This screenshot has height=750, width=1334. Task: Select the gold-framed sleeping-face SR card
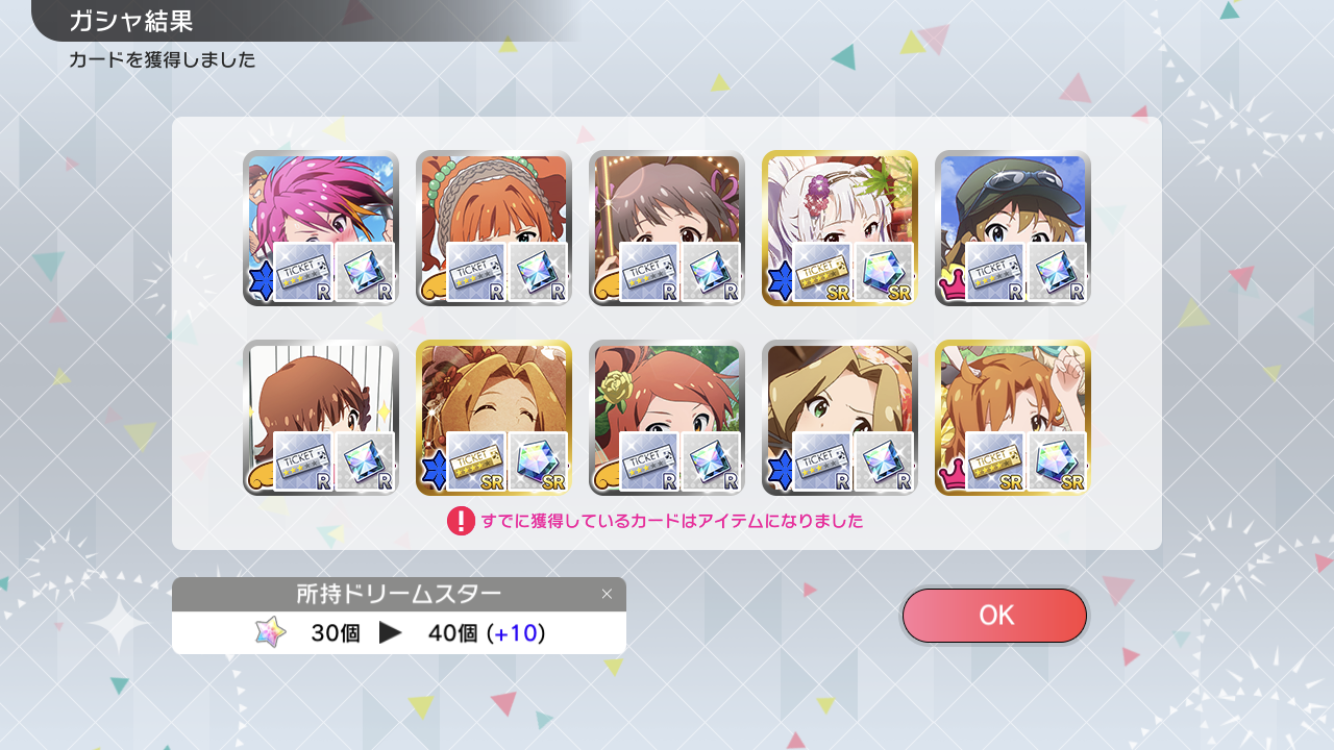[494, 418]
